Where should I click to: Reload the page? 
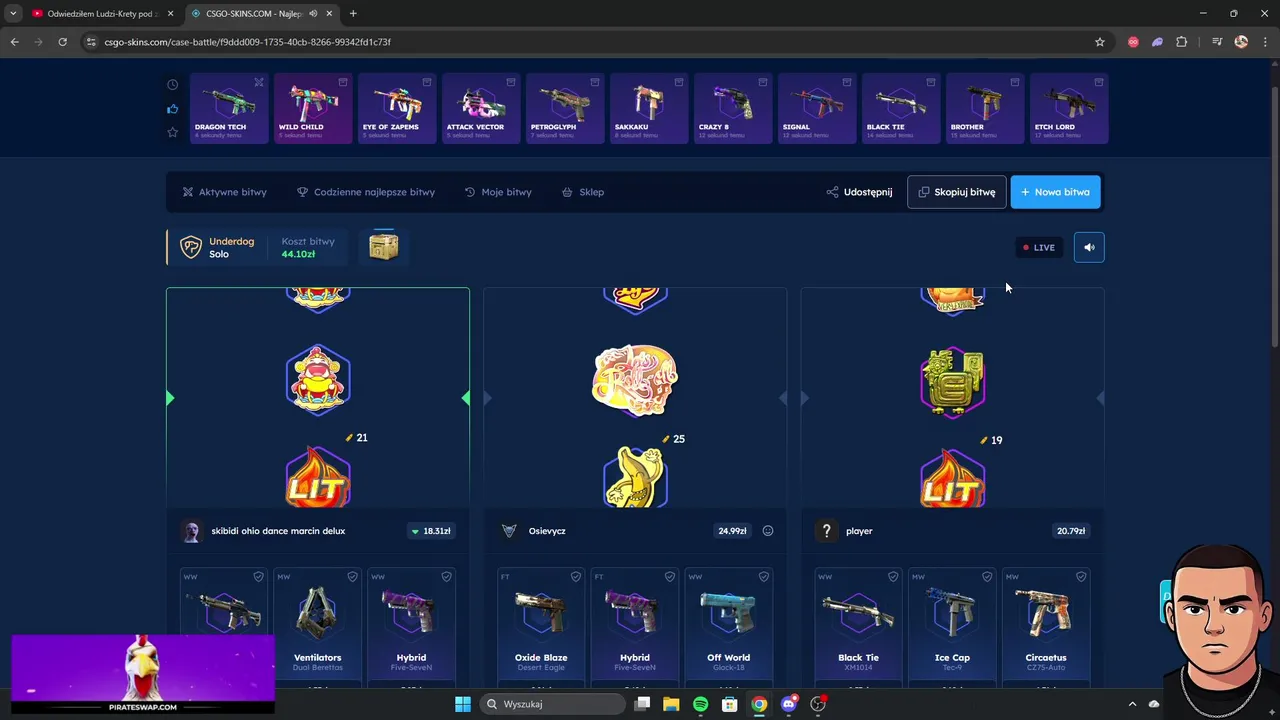point(62,42)
